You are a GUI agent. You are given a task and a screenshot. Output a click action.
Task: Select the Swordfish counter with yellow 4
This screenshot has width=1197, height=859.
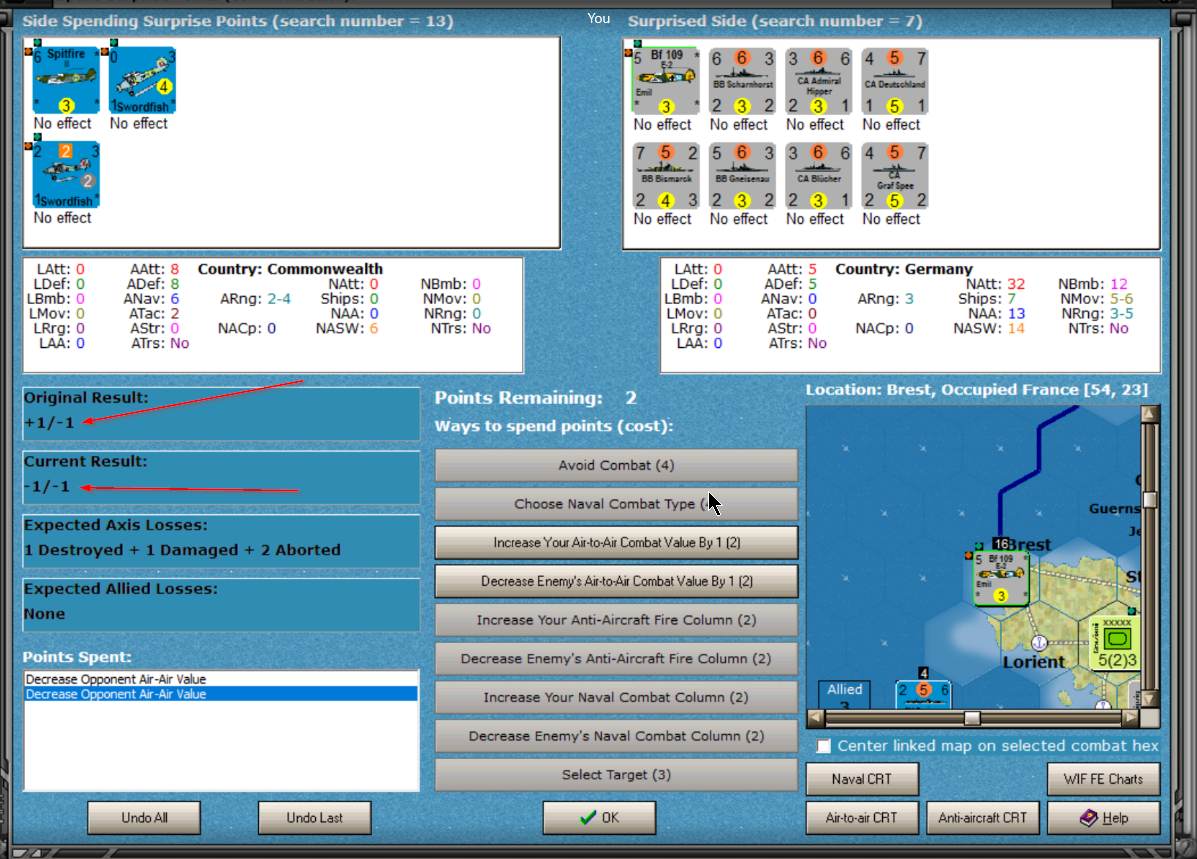142,80
